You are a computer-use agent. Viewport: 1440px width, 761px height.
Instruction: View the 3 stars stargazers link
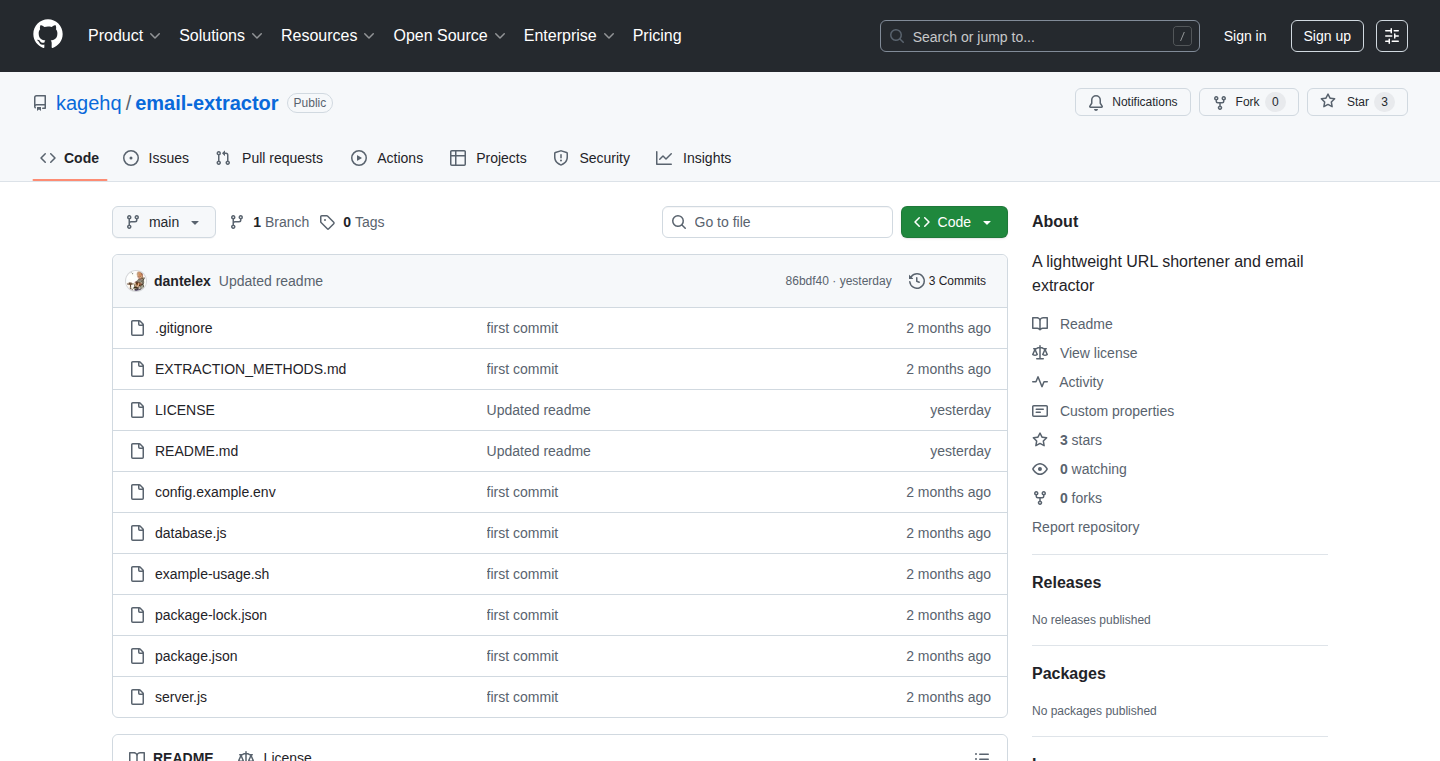pos(1067,440)
